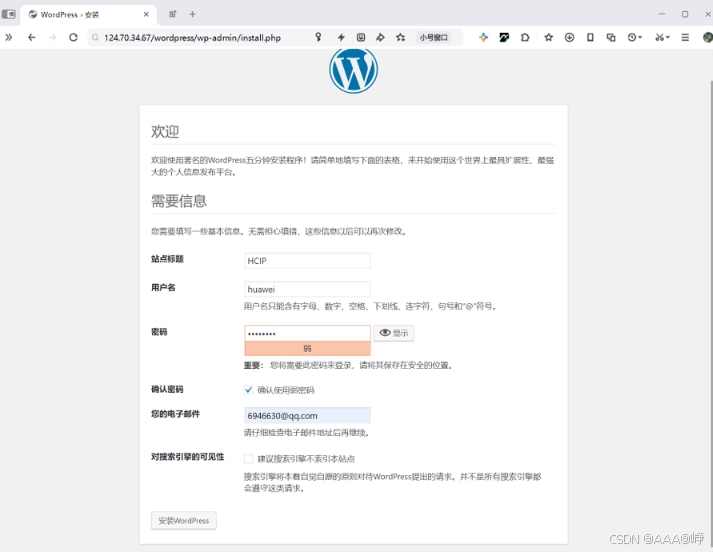Click the 密码 label

coord(159,332)
